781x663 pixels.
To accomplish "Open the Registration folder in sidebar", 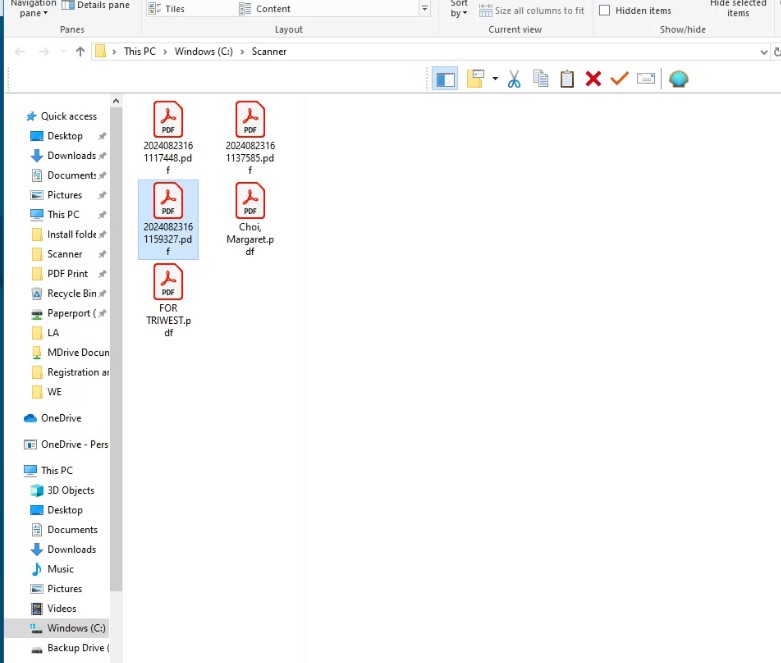I will (x=69, y=372).
